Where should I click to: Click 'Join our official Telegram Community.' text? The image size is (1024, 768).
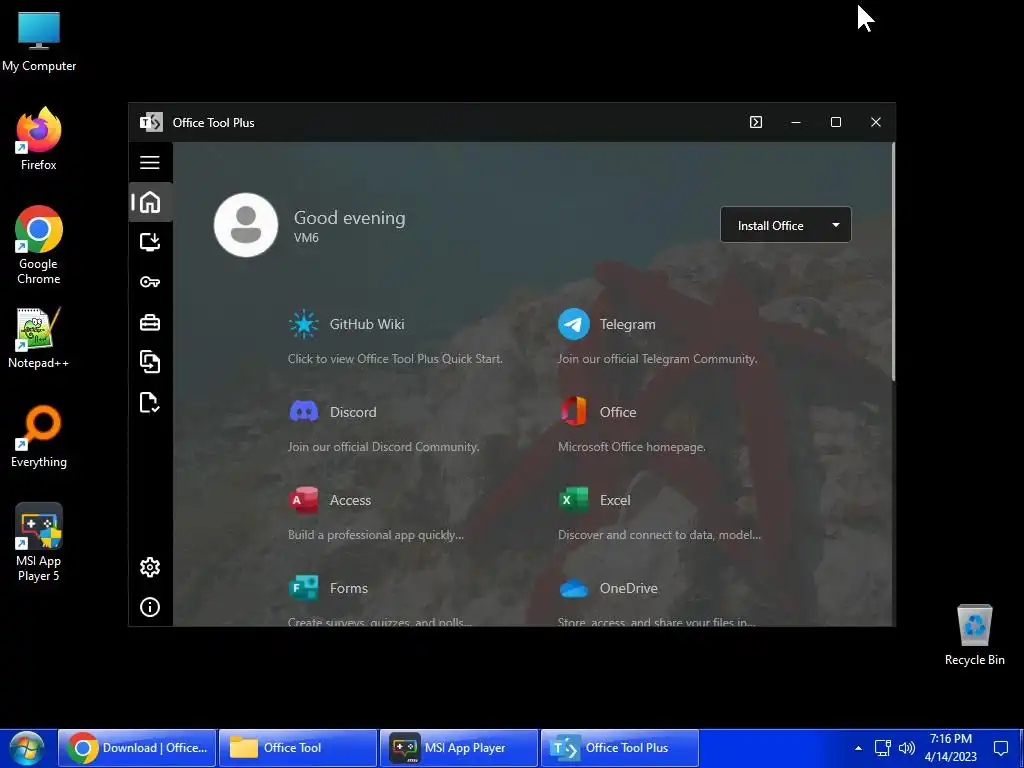pyautogui.click(x=658, y=359)
